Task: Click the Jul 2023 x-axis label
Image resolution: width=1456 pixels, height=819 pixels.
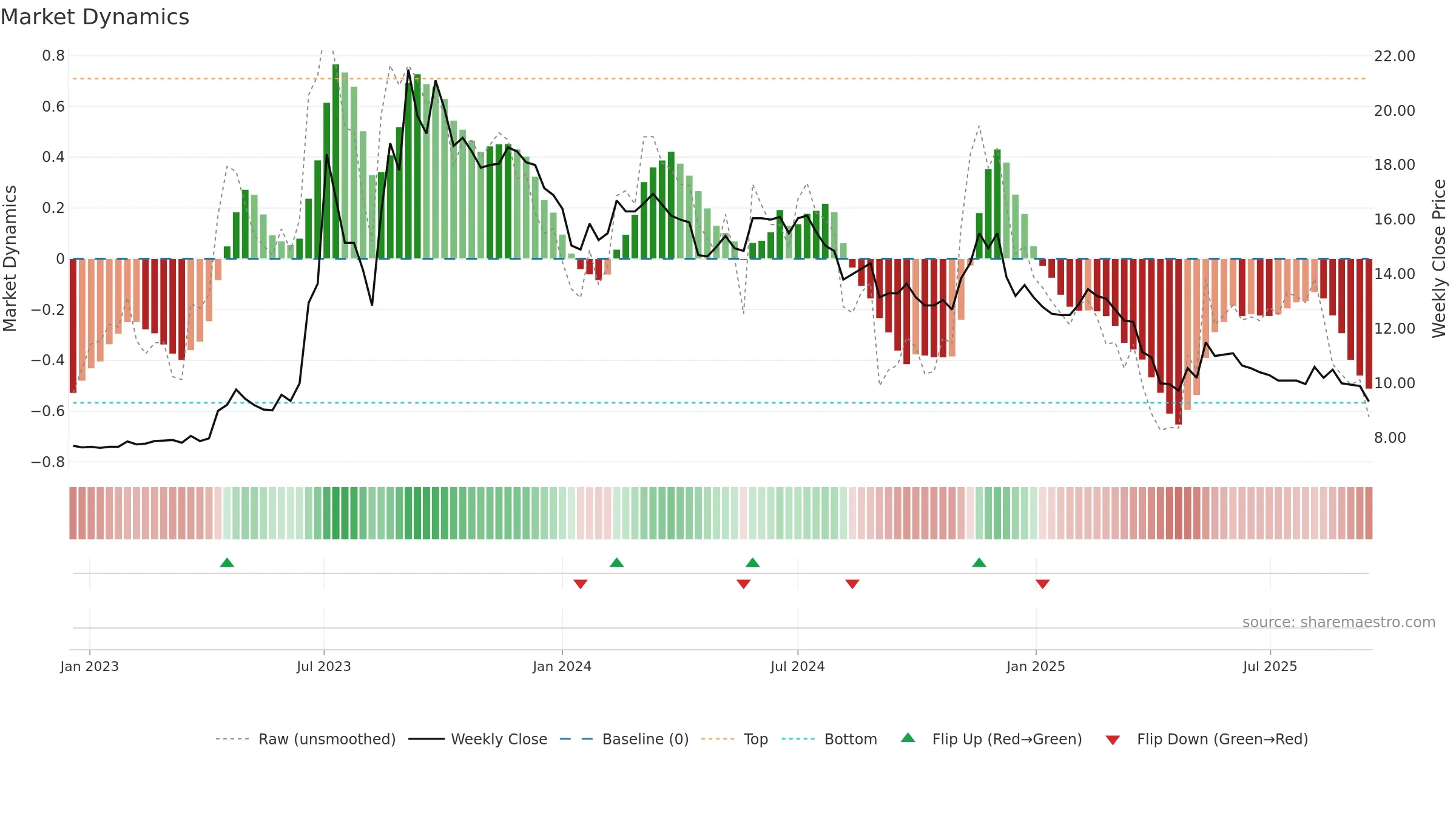Action: point(324,666)
